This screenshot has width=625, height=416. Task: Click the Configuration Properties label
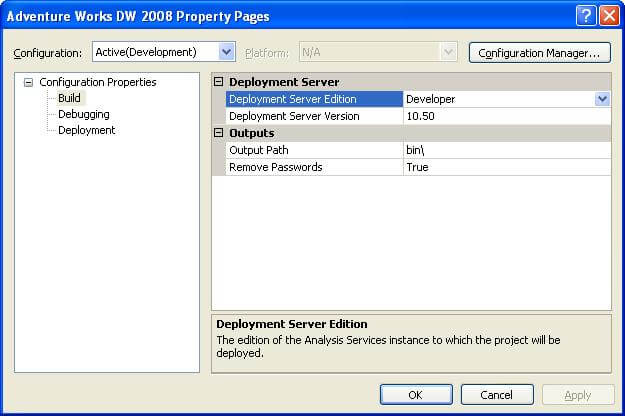(98, 82)
